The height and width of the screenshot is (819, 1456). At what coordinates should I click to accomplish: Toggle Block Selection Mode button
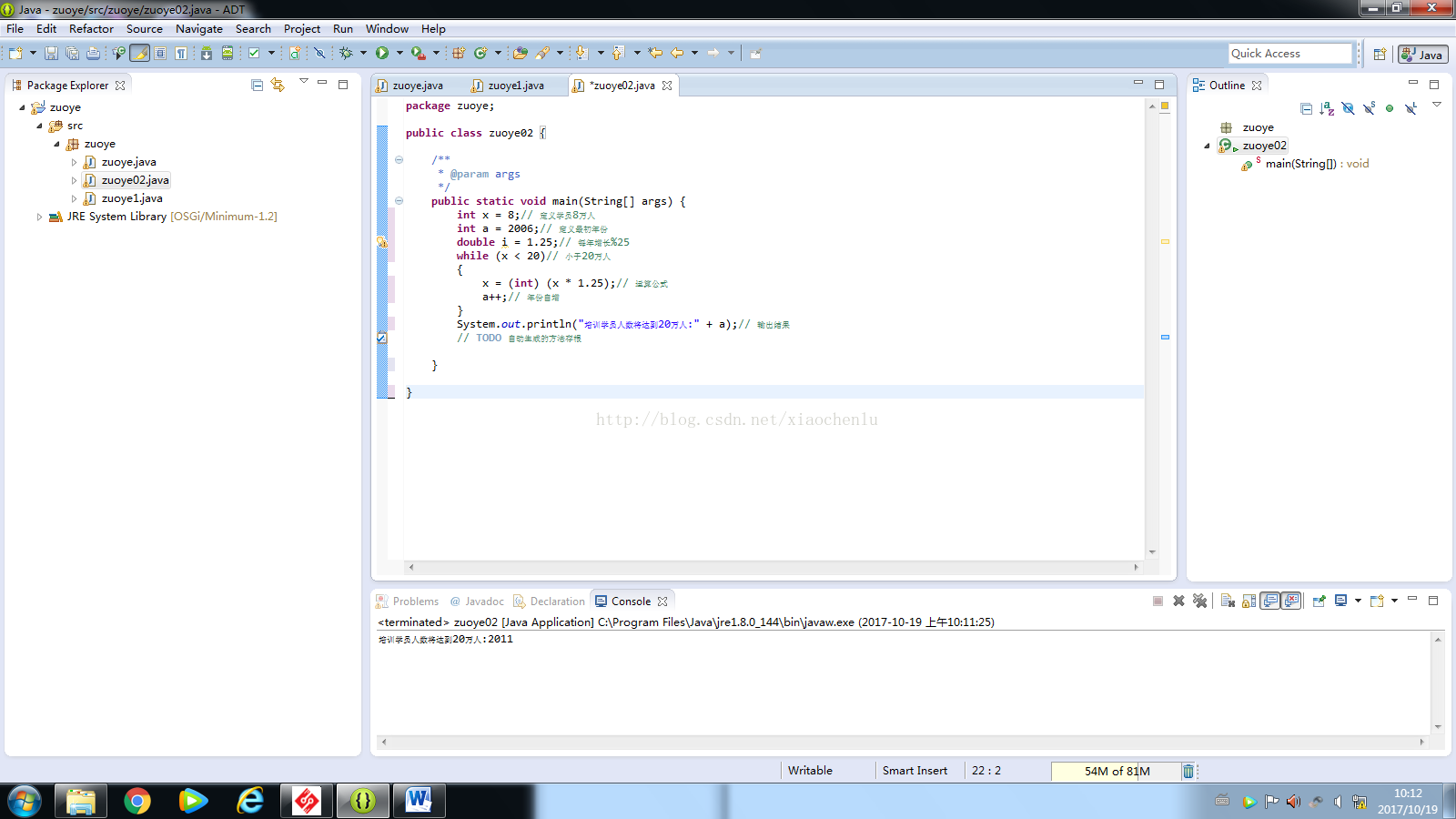coord(160,53)
